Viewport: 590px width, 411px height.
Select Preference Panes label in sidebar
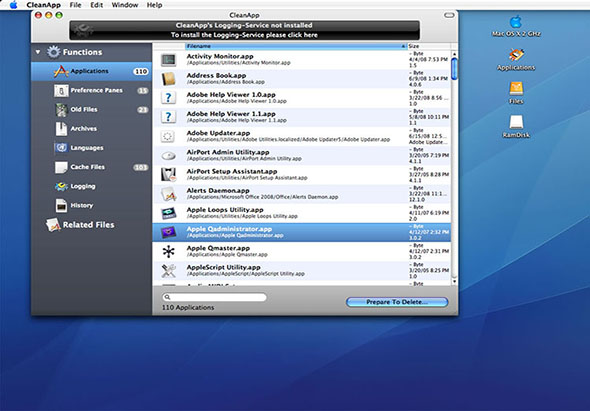click(x=96, y=90)
